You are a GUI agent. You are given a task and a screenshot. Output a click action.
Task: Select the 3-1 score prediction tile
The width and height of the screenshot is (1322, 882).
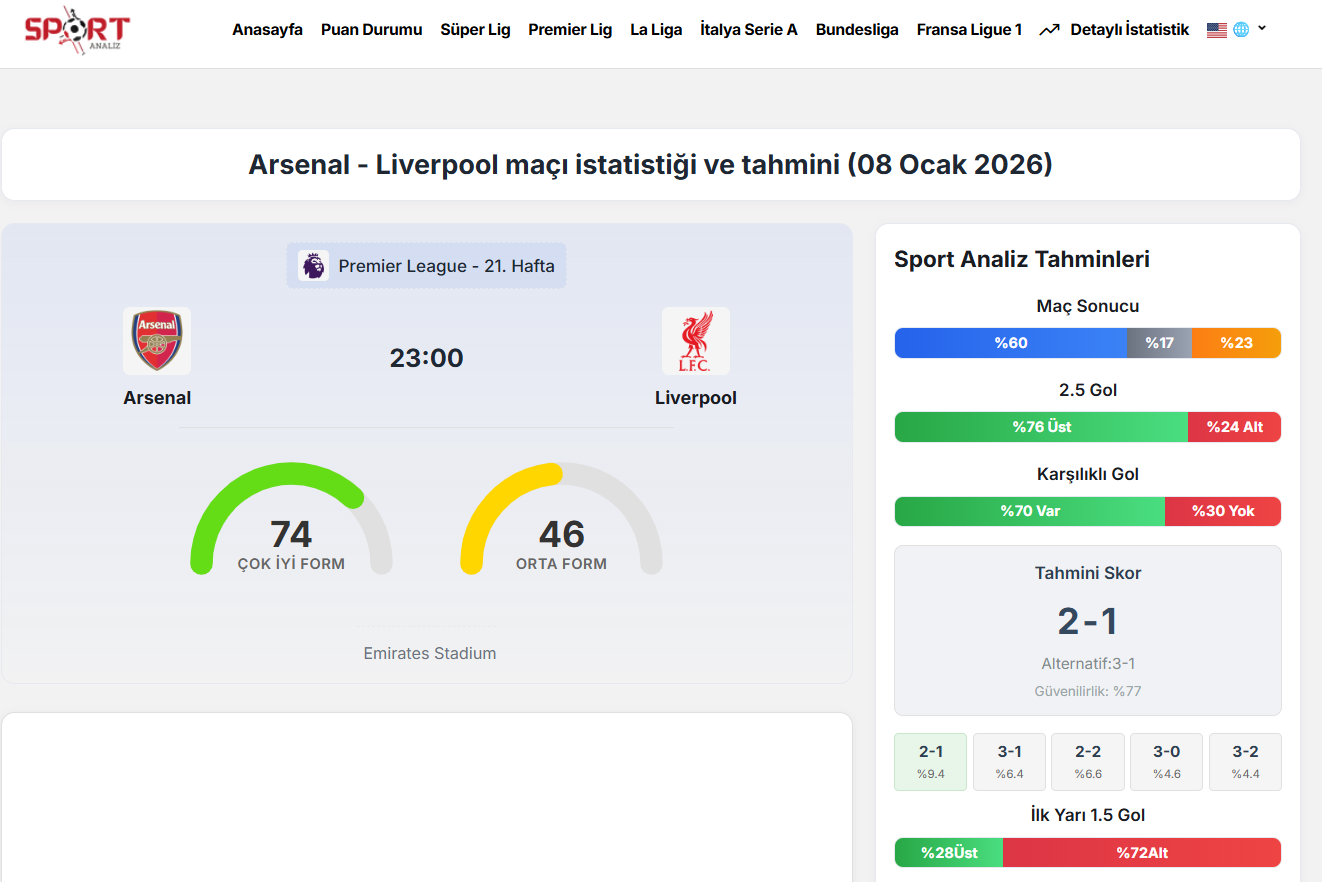[1009, 762]
